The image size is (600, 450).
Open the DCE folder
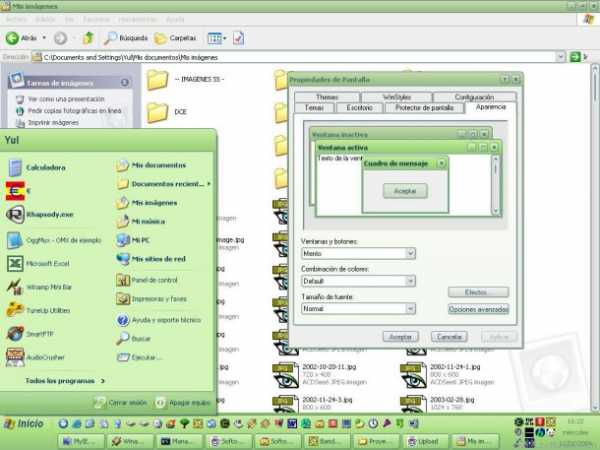tap(167, 112)
